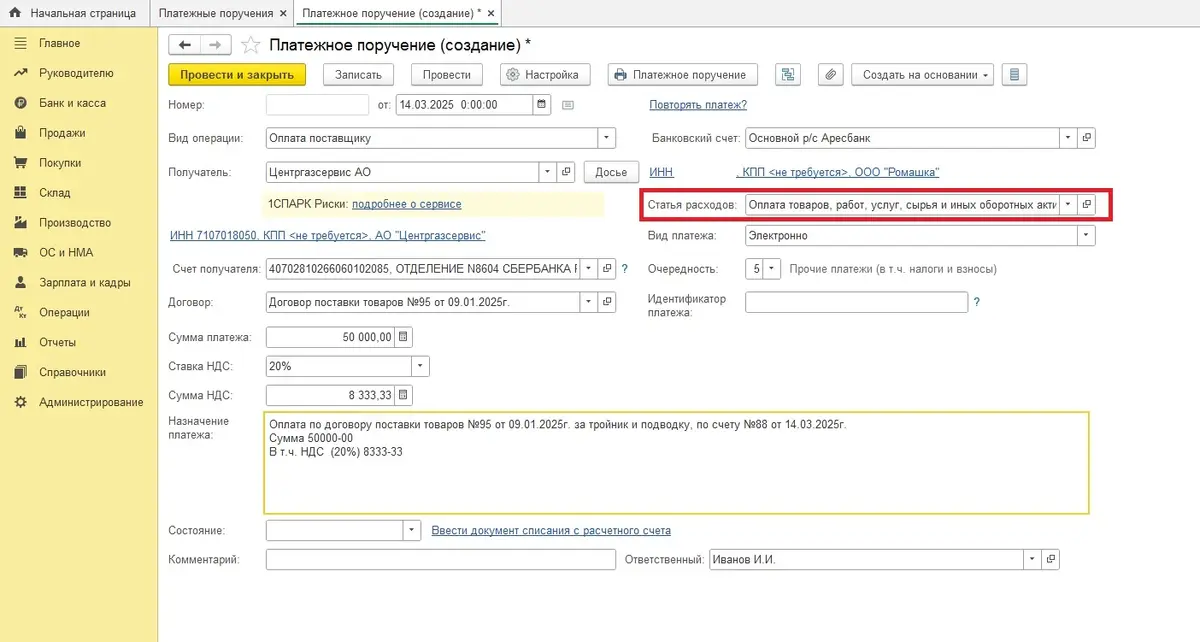Add form to favorites with star icon

(x=251, y=45)
